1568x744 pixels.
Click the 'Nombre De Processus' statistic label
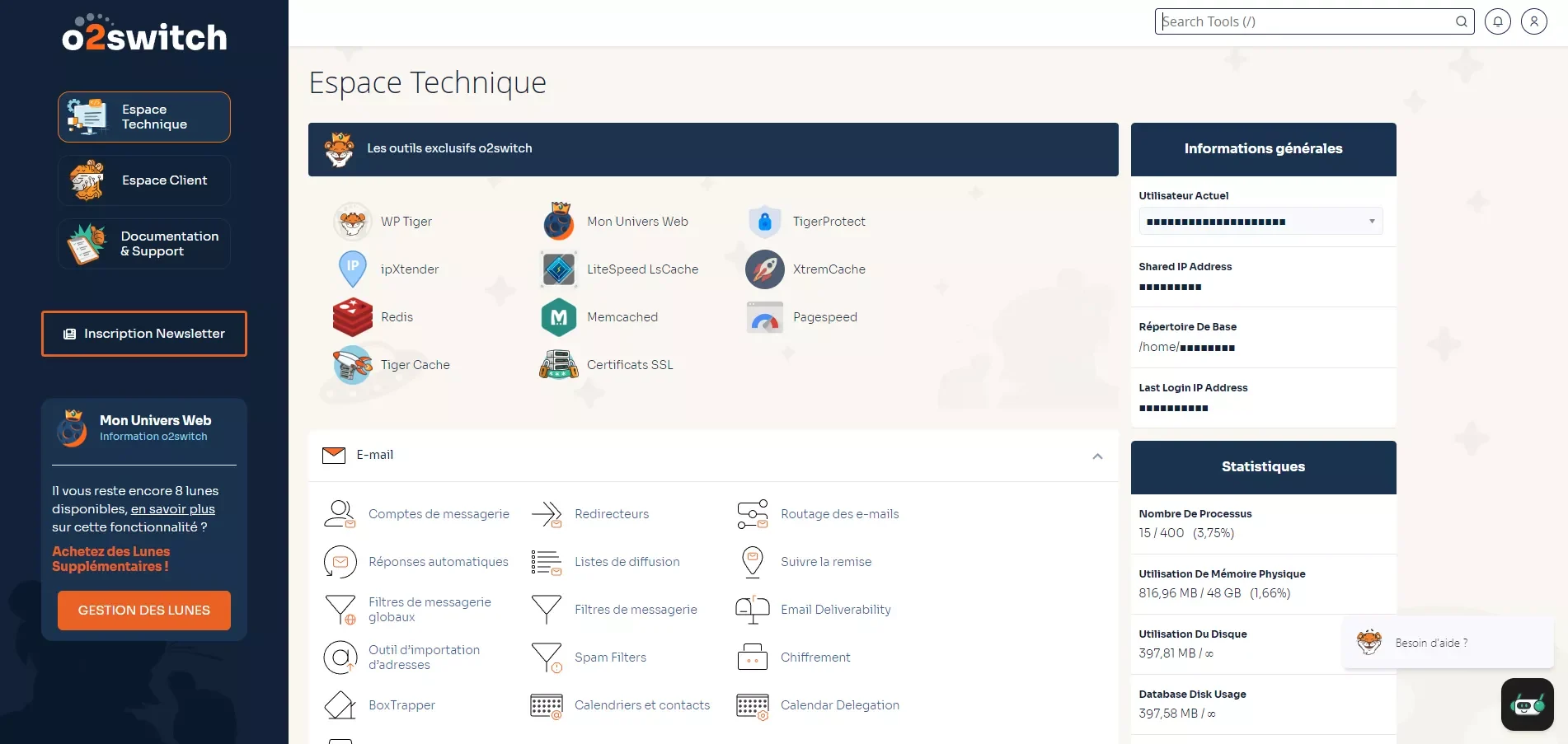click(1195, 514)
